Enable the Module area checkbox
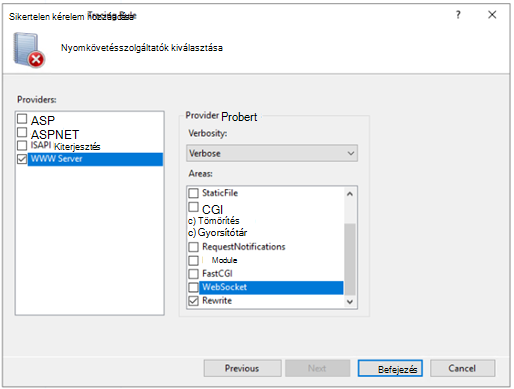Viewport: 514px width, 389px height. 193,260
